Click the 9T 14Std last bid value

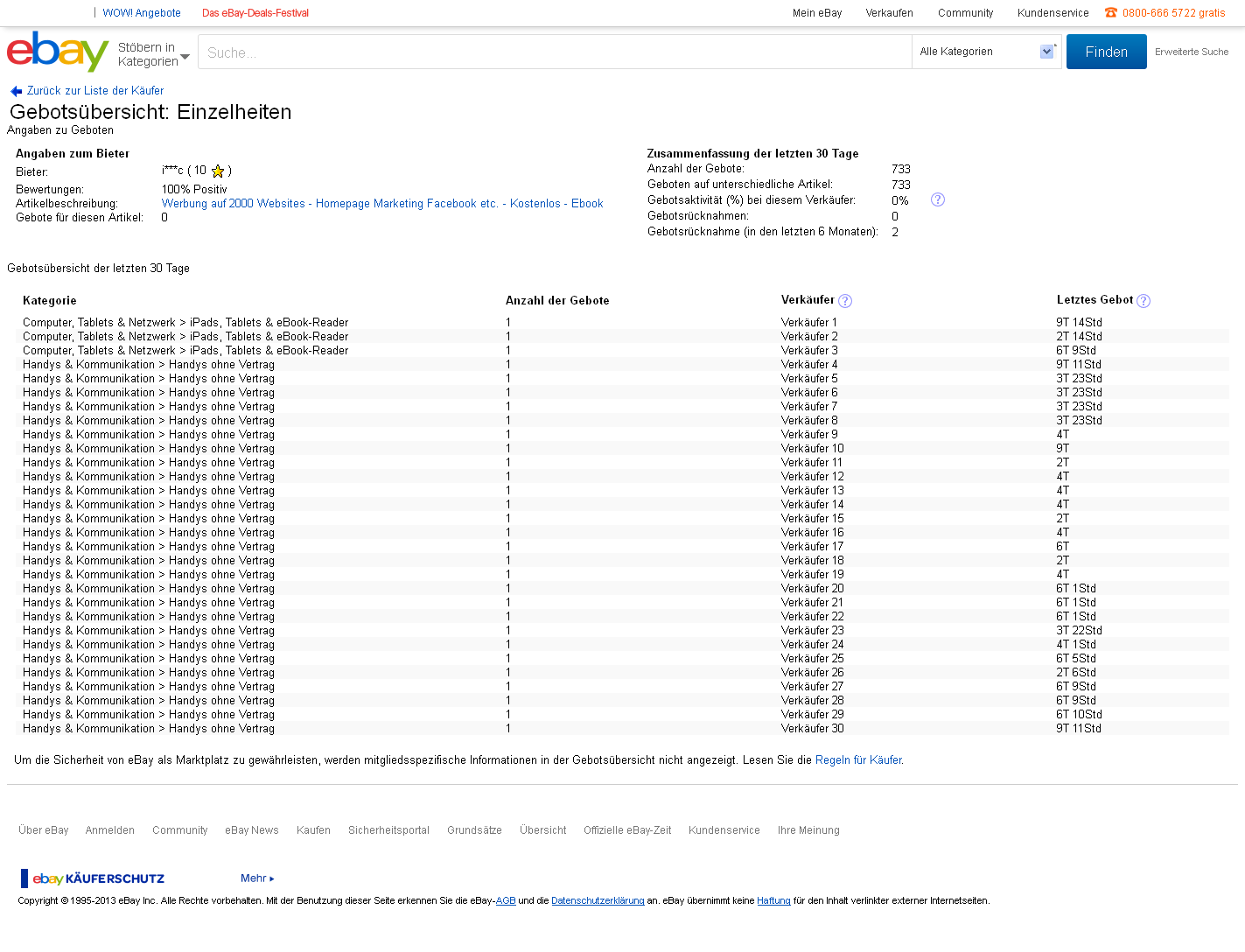click(1079, 323)
